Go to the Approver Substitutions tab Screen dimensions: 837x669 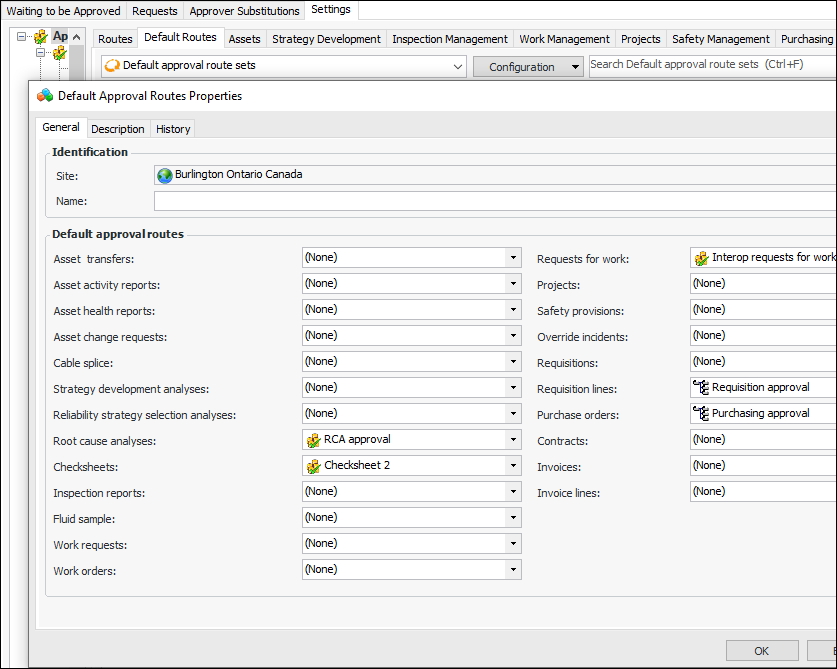[x=244, y=11]
